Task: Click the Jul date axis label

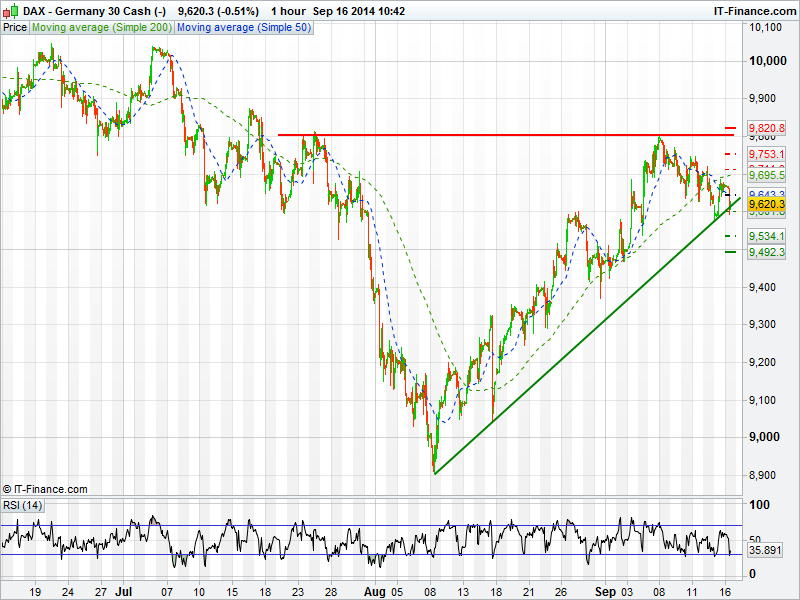Action: tap(123, 591)
